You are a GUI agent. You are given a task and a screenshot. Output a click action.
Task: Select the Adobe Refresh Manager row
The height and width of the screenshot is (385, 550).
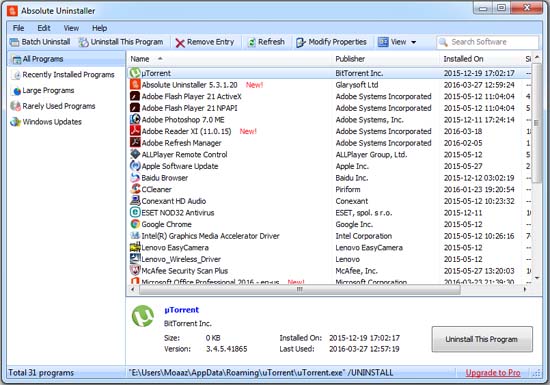click(330, 143)
